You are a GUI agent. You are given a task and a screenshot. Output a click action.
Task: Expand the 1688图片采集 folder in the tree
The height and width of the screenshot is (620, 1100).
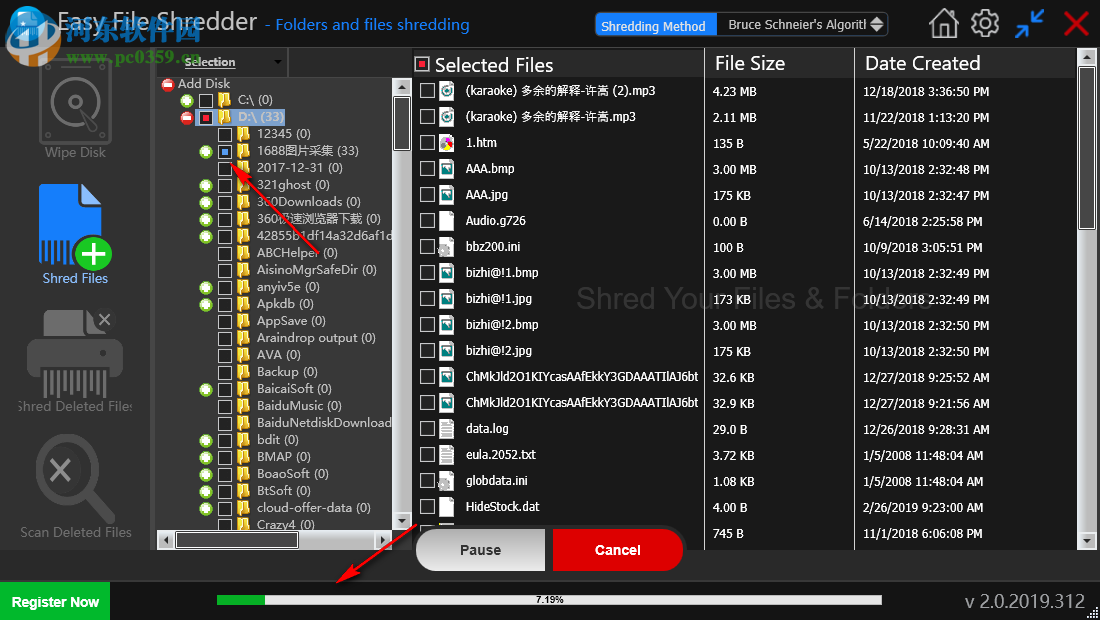pos(206,151)
